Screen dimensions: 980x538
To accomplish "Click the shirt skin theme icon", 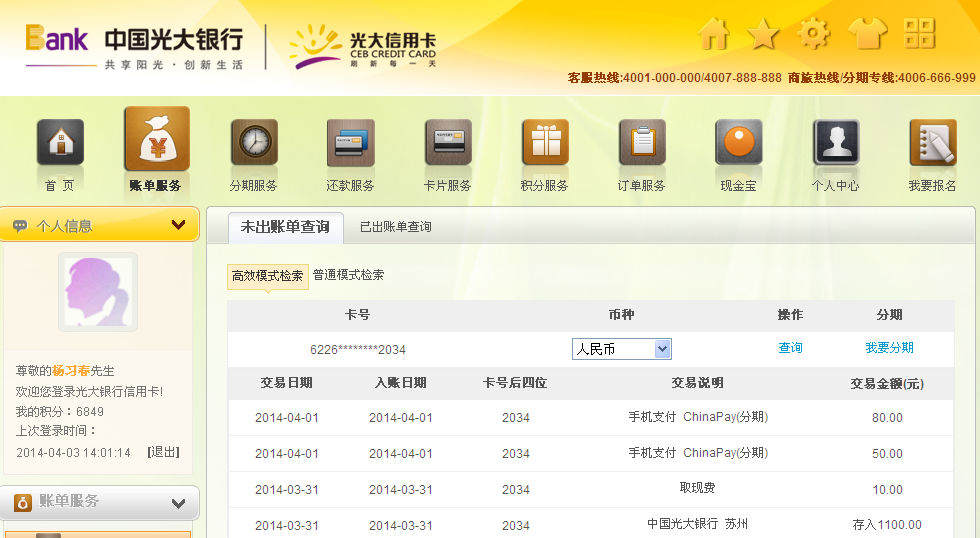I will (867, 34).
